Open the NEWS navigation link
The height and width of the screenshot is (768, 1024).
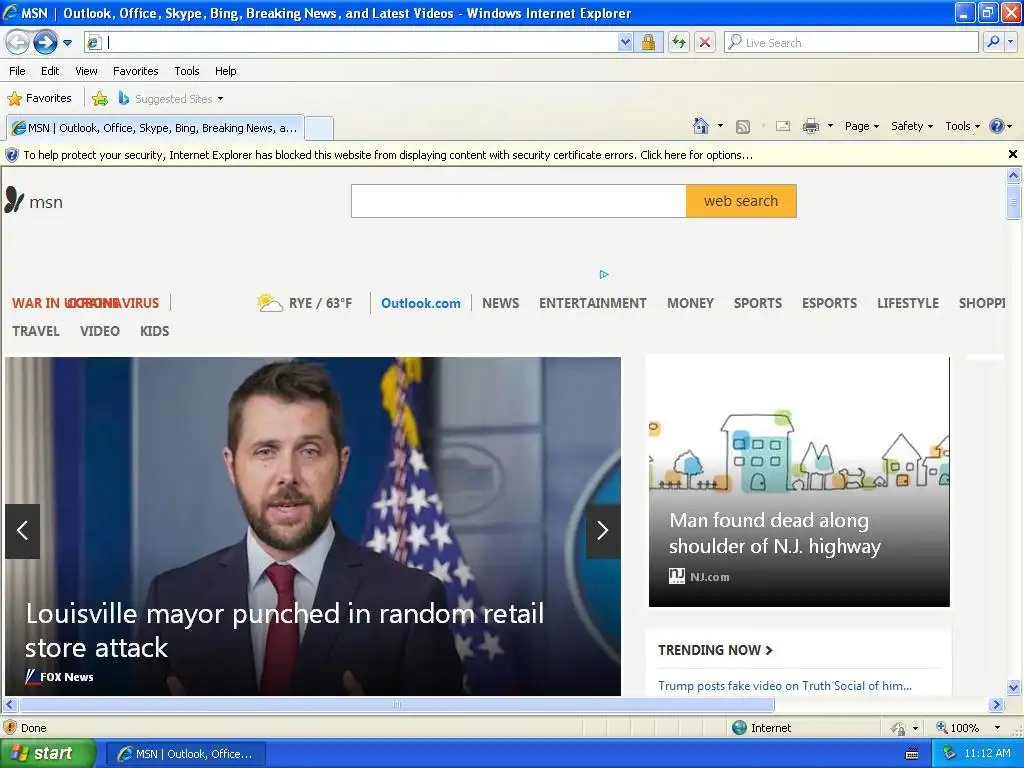point(500,303)
